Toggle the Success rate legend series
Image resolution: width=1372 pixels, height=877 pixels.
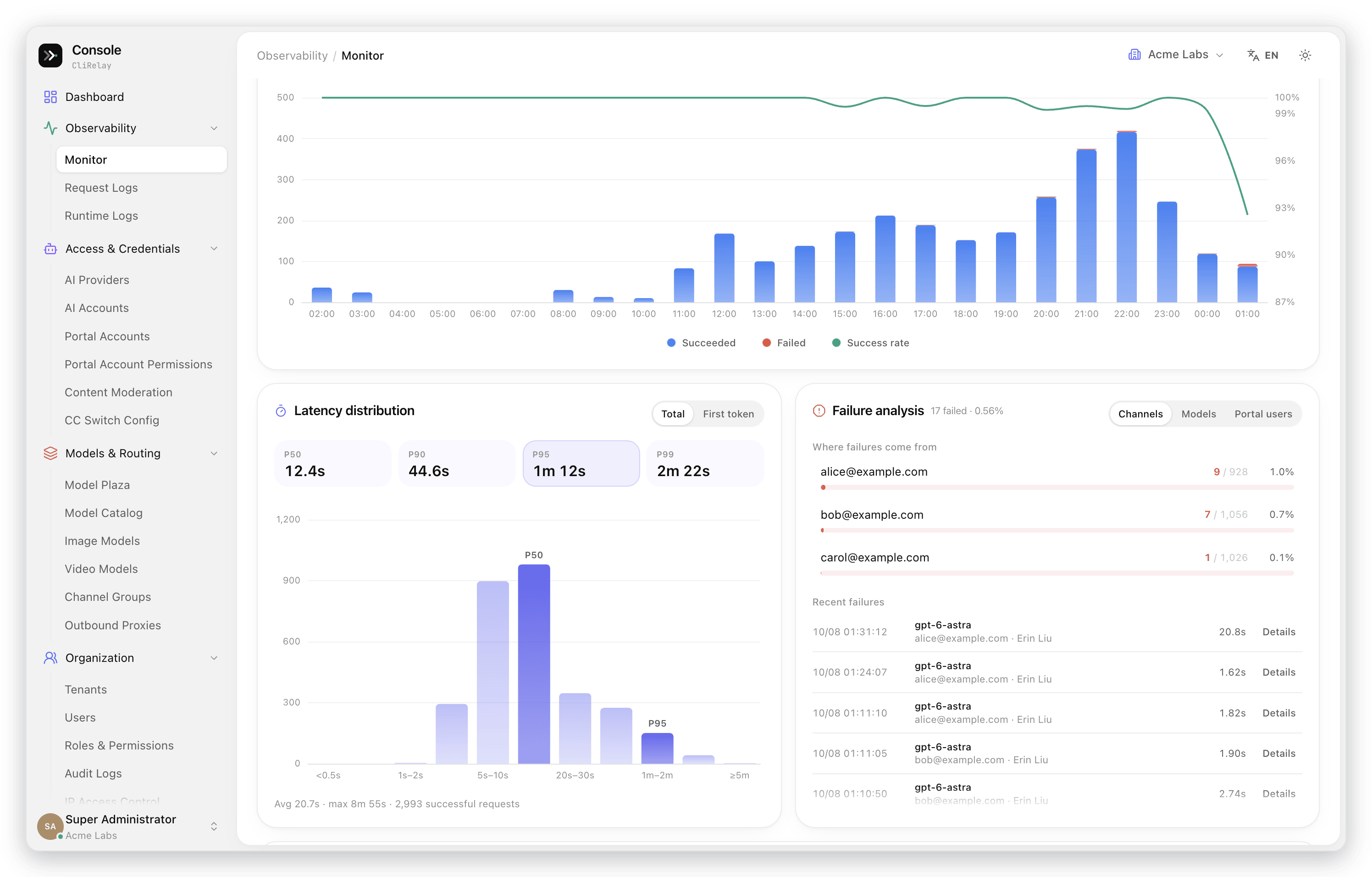point(871,343)
